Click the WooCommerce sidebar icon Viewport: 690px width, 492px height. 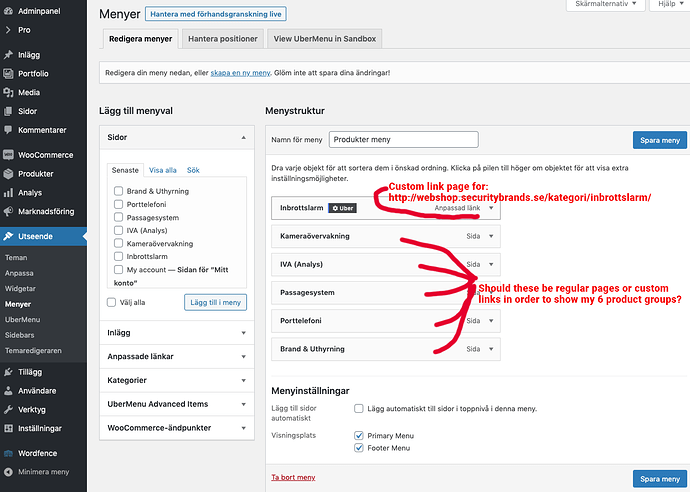tap(9, 155)
